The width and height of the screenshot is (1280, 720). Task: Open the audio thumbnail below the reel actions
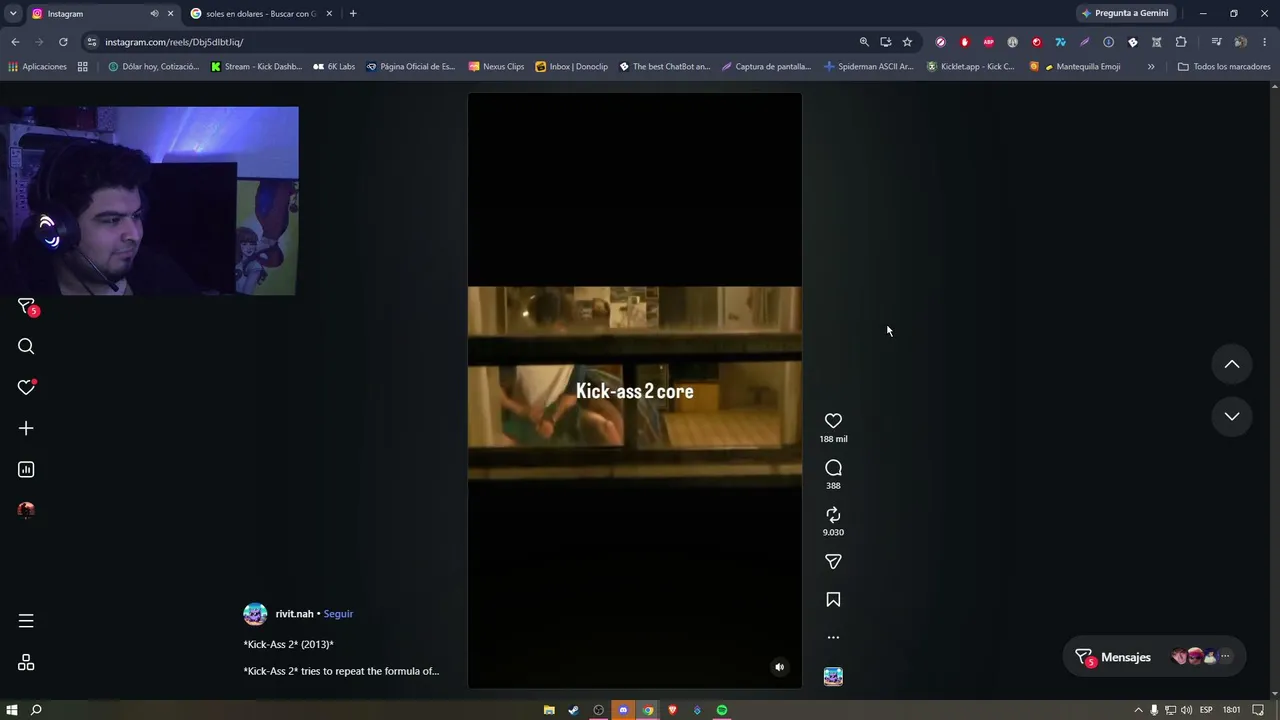pos(833,677)
